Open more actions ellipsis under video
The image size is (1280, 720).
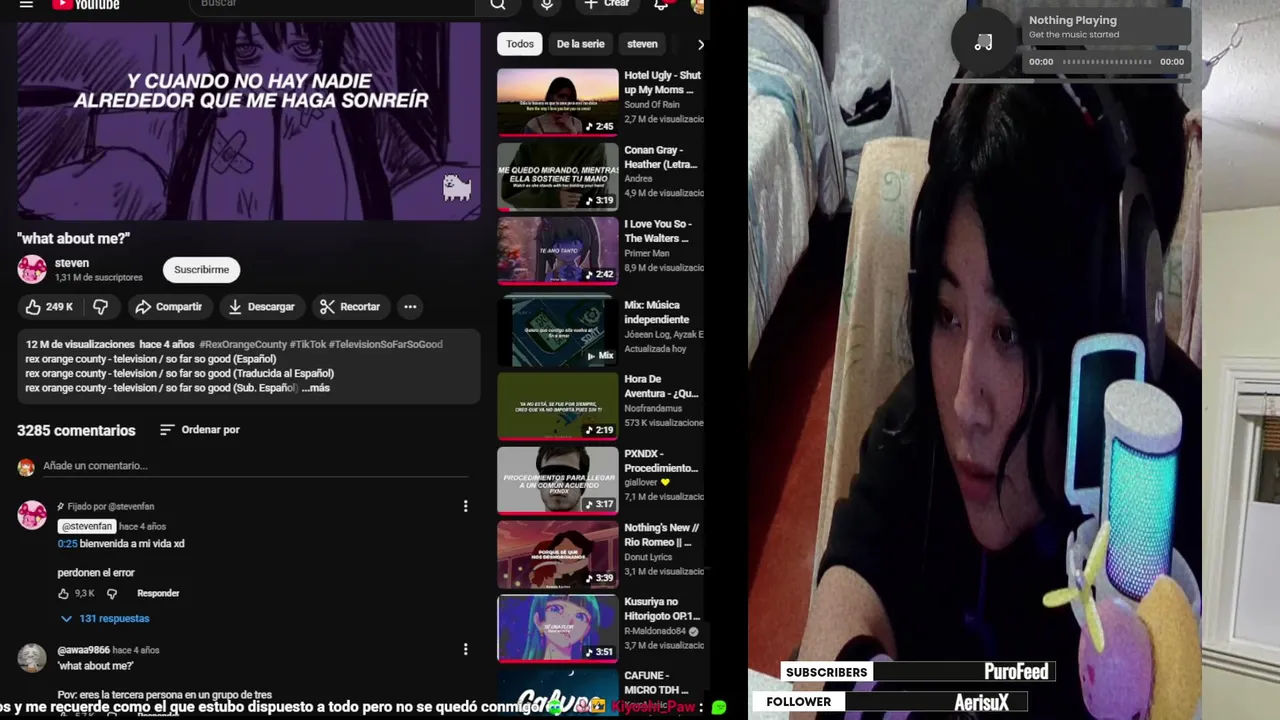pos(410,307)
